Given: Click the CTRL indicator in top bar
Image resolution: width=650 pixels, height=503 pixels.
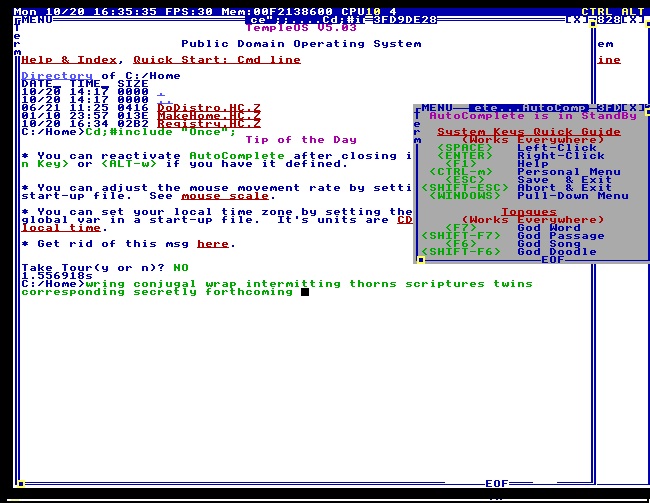Looking at the screenshot, I should point(597,12).
